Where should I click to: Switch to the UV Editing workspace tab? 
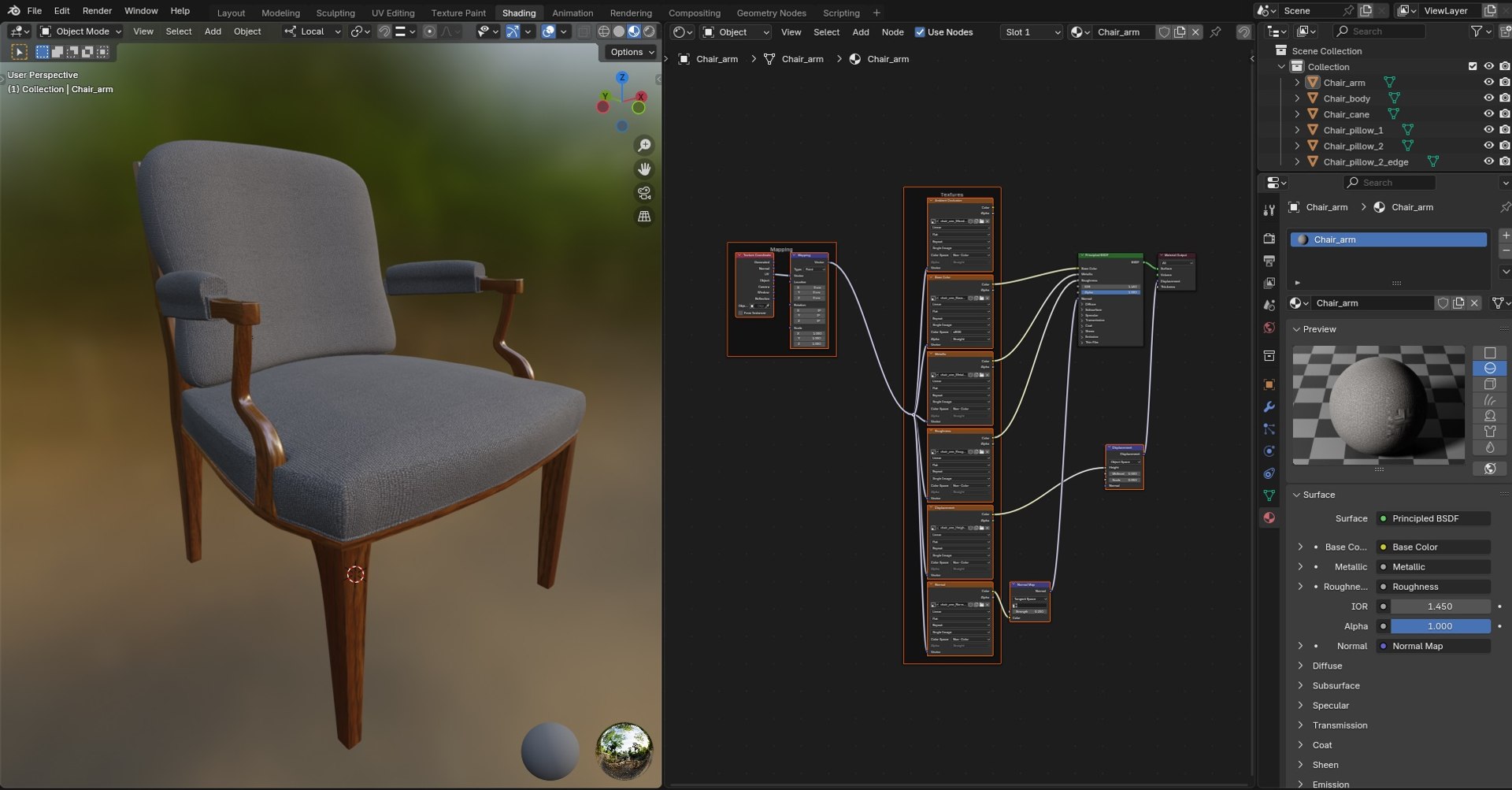[392, 13]
